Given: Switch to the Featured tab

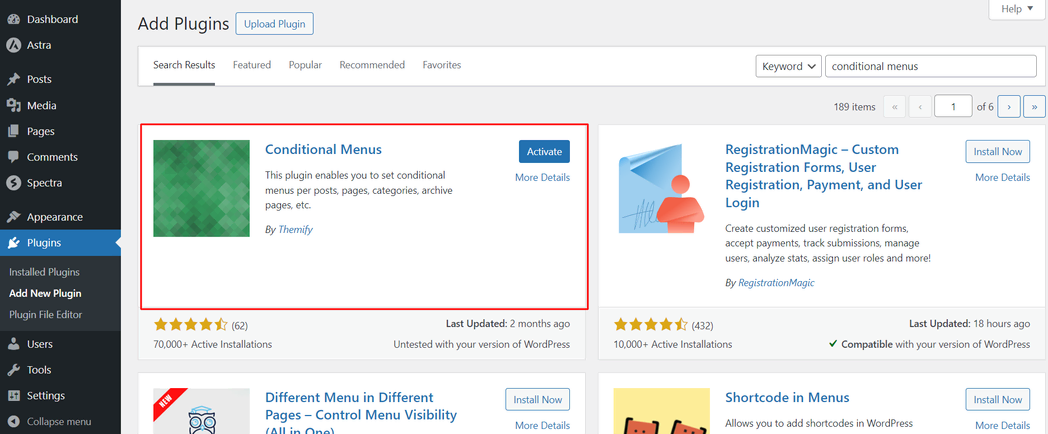Looking at the screenshot, I should click(x=252, y=65).
